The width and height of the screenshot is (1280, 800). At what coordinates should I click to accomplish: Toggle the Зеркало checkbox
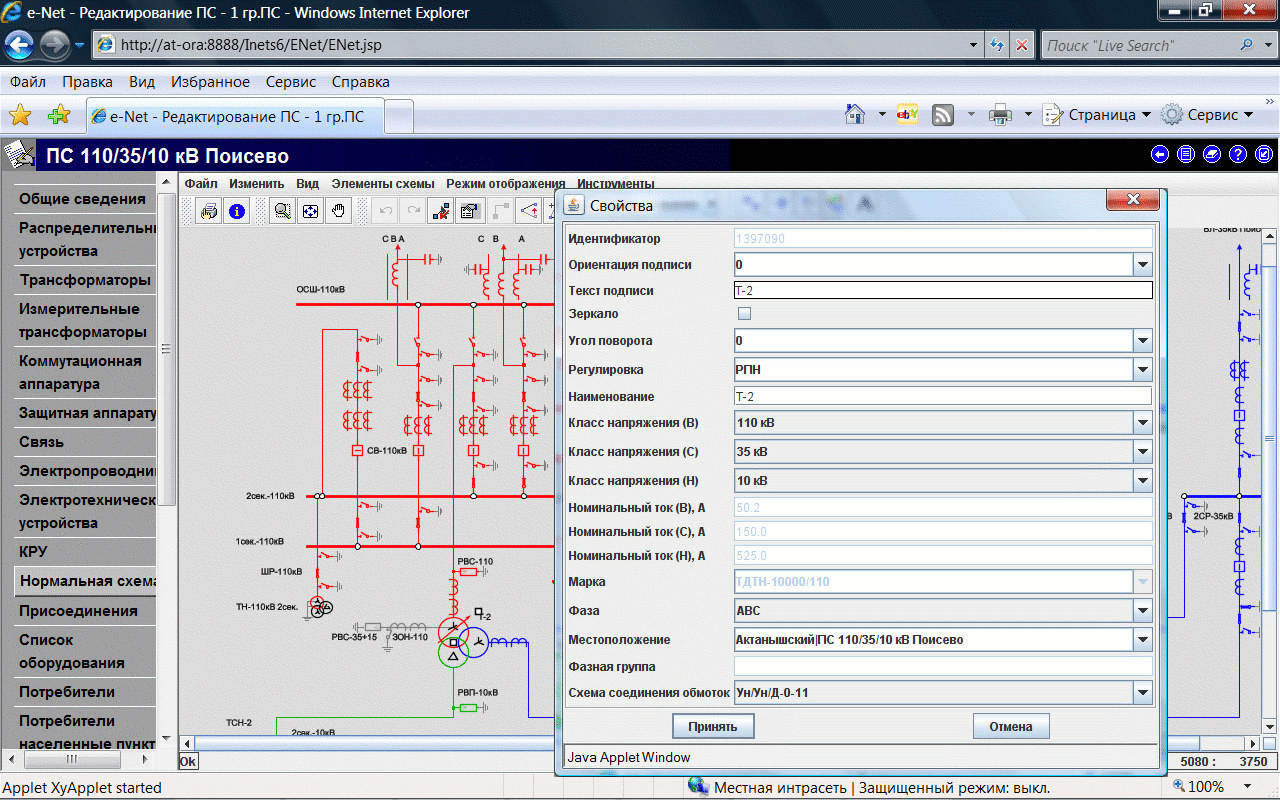(x=744, y=314)
